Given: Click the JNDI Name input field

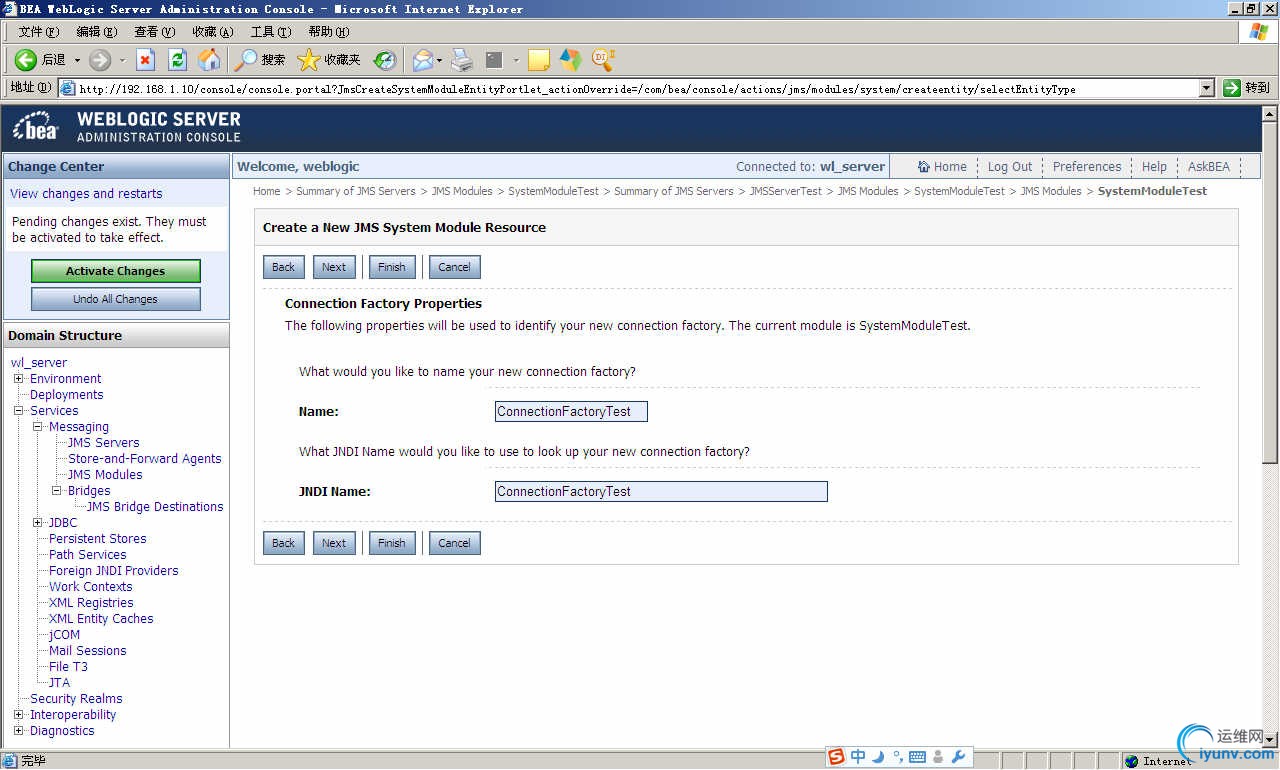Looking at the screenshot, I should point(661,491).
